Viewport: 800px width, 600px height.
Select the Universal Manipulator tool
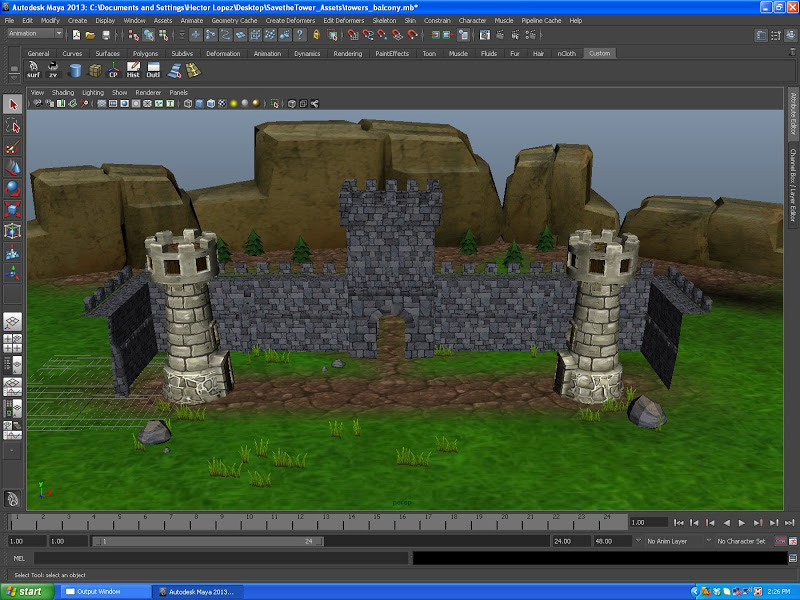(13, 231)
